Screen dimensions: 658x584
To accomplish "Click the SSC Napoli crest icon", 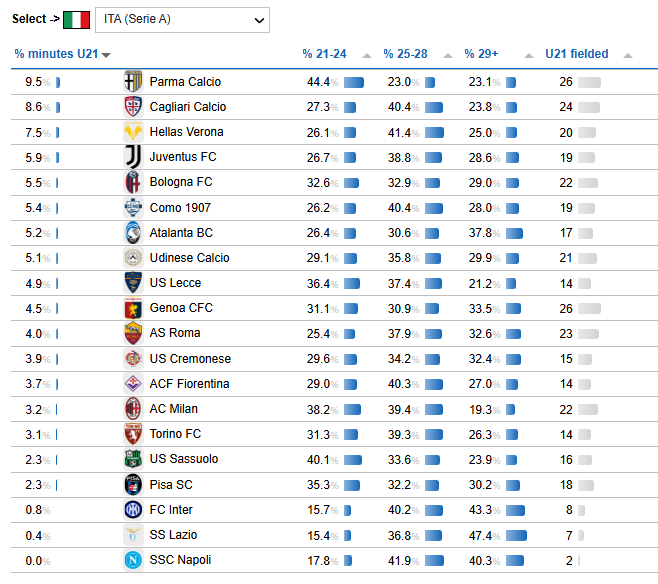I will pyautogui.click(x=133, y=560).
